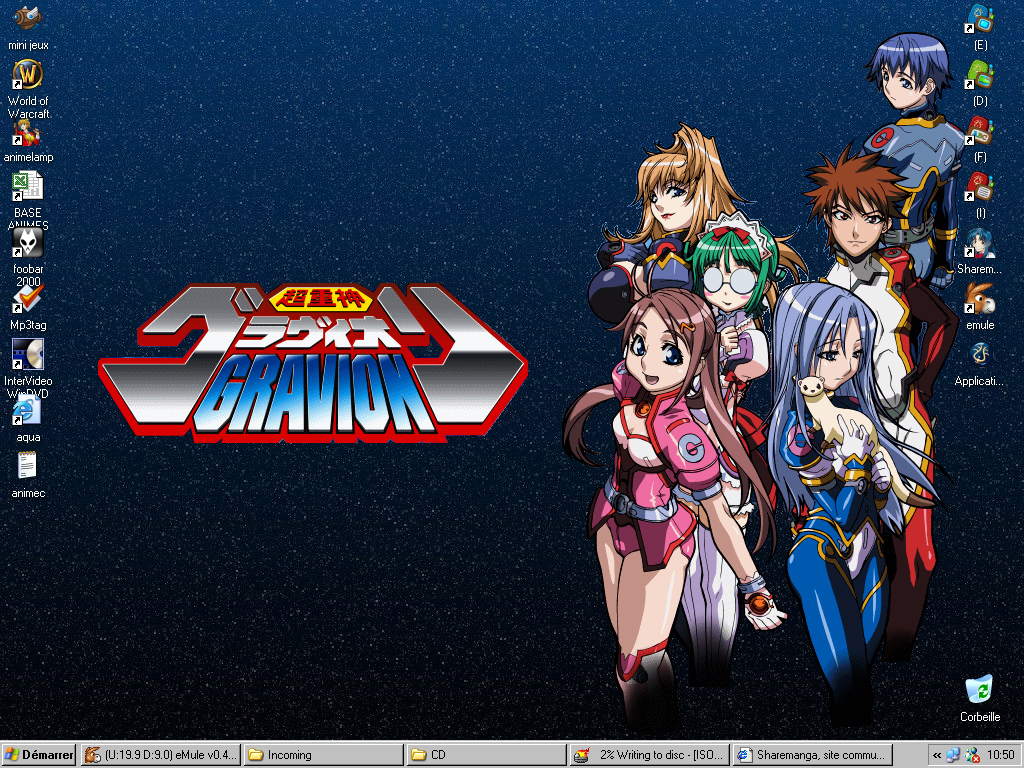Select the Applicati... desktop icon
Screen dimensions: 1024x768
coord(980,364)
